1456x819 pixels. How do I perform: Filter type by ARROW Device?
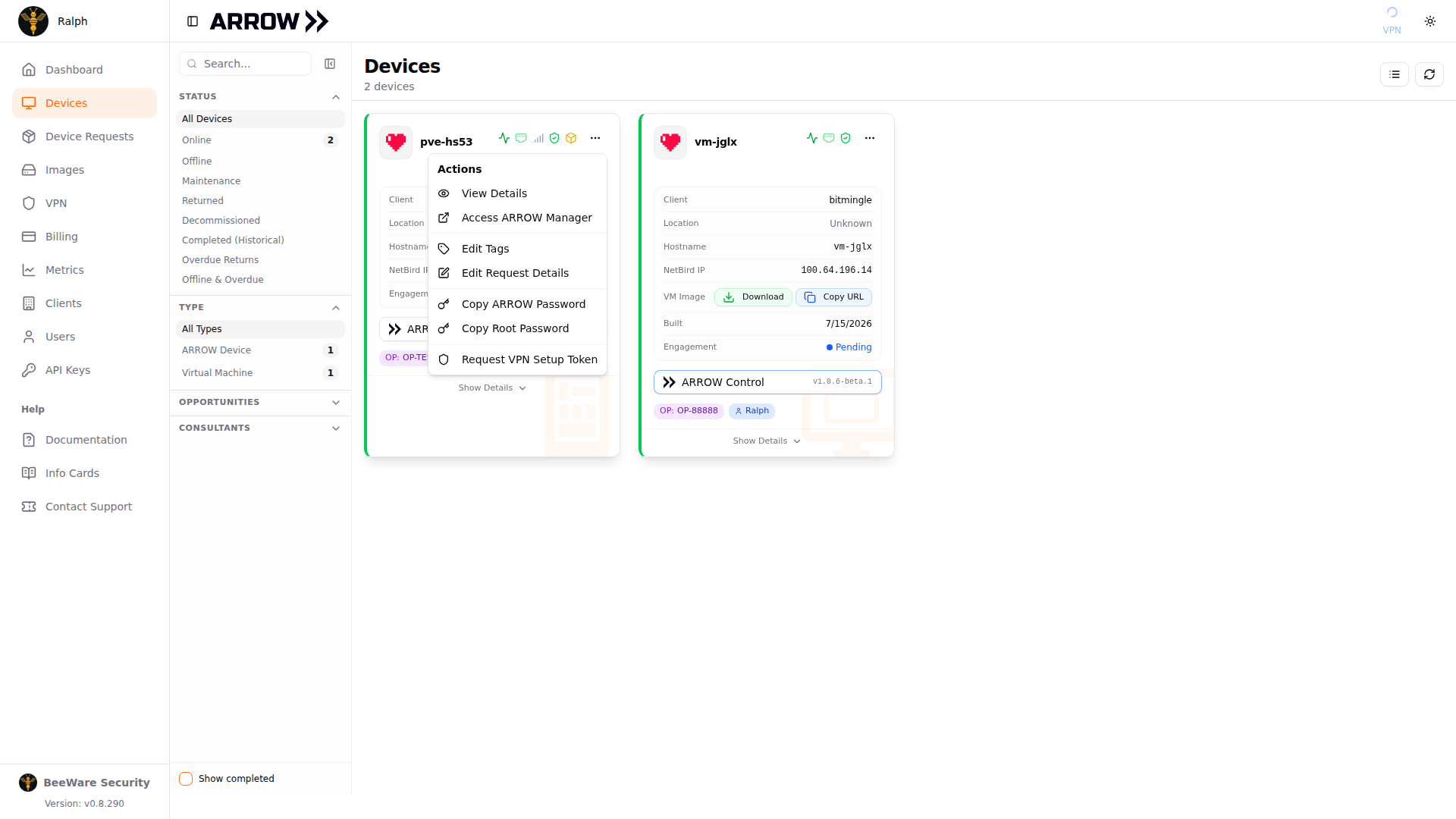[x=260, y=350]
